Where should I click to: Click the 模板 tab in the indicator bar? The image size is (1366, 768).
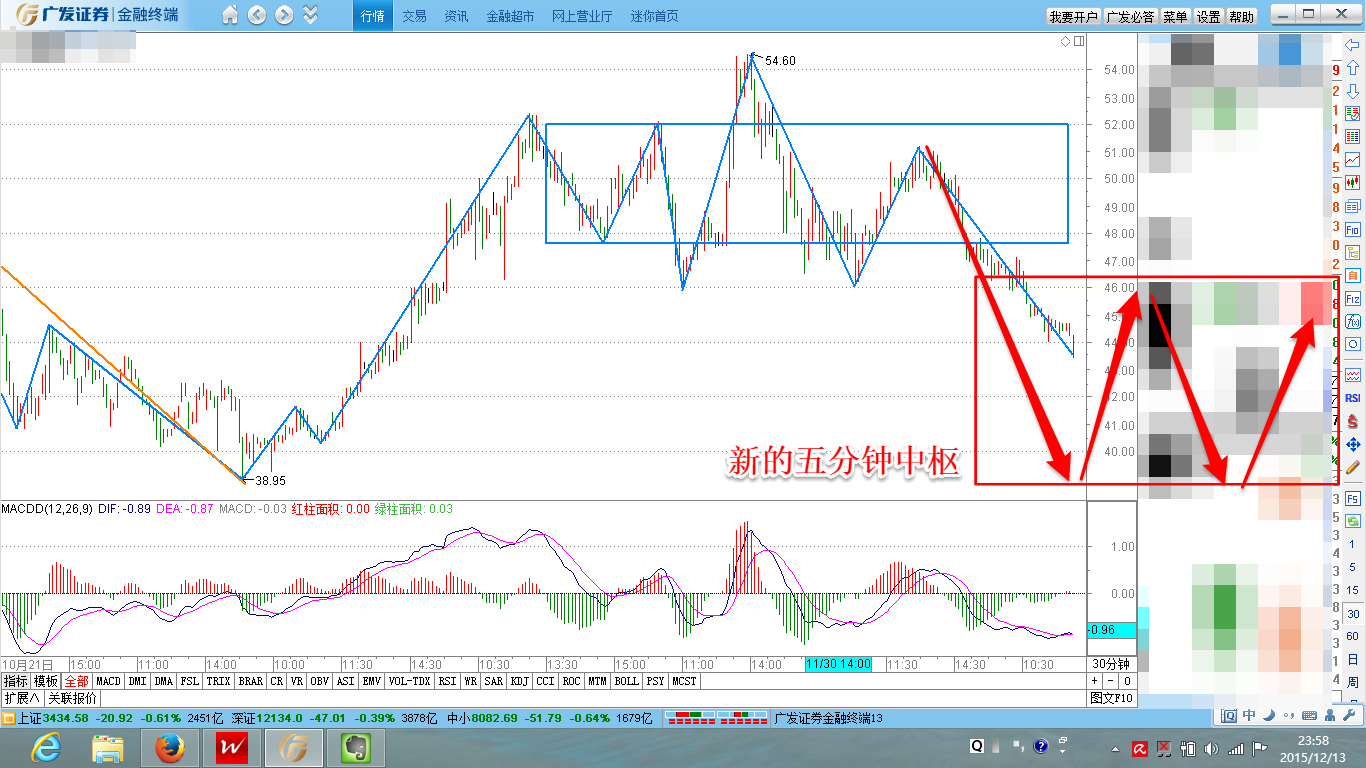click(46, 681)
